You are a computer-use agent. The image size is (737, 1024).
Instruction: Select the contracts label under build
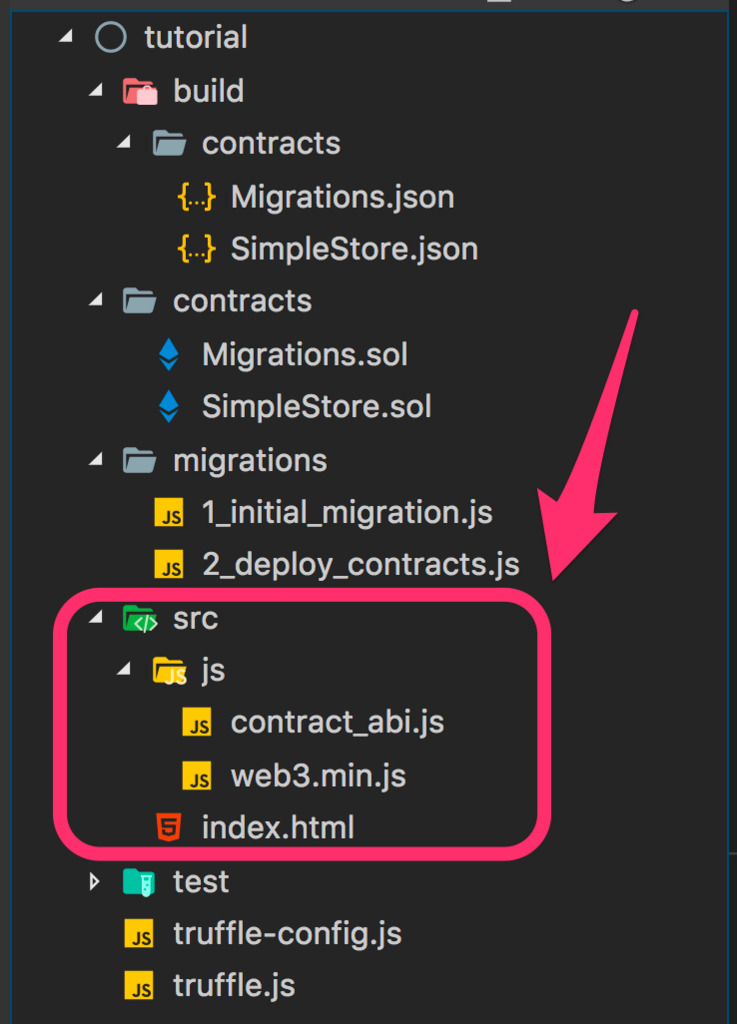[x=271, y=143]
